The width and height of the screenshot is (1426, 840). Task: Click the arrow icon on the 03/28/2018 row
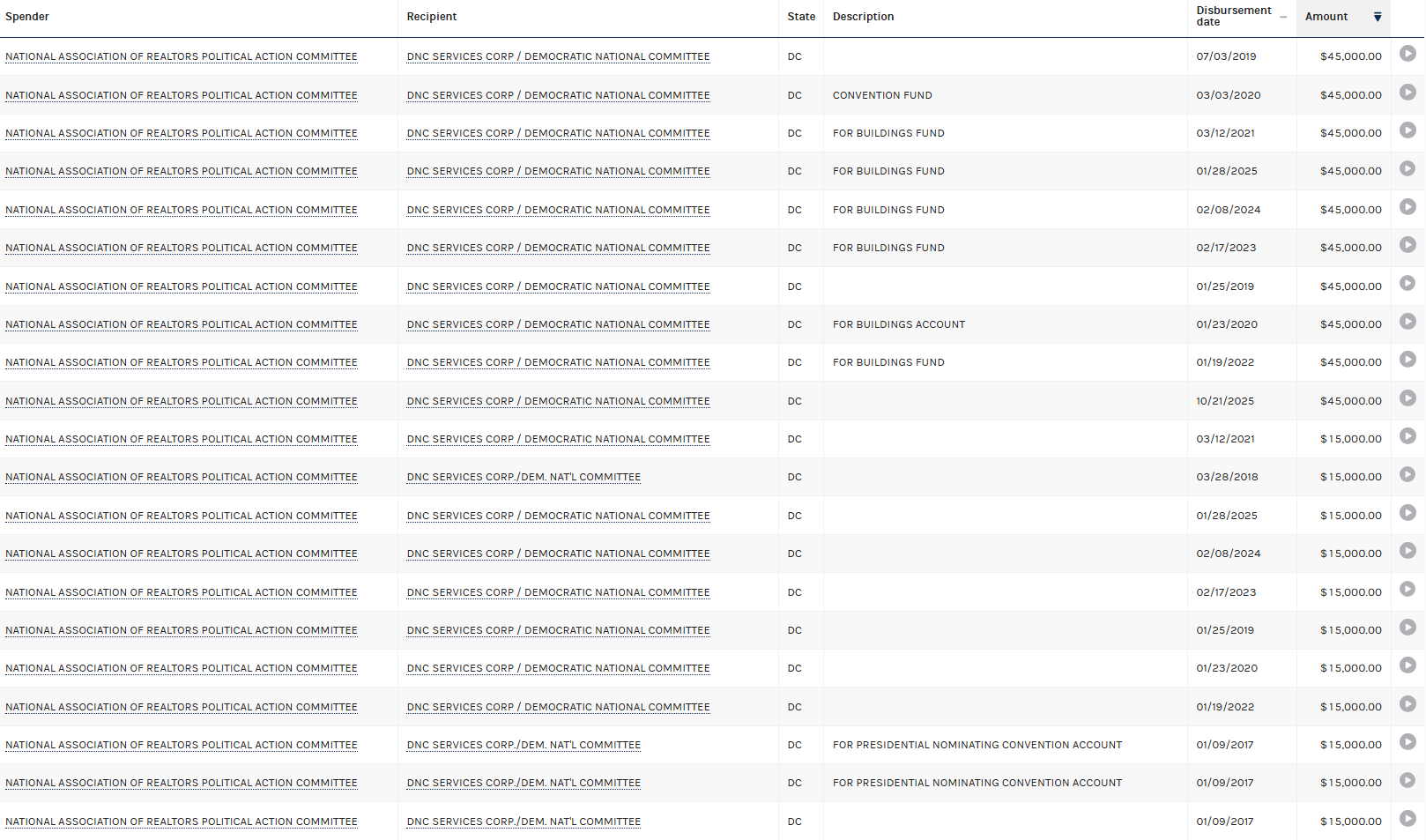[1407, 475]
